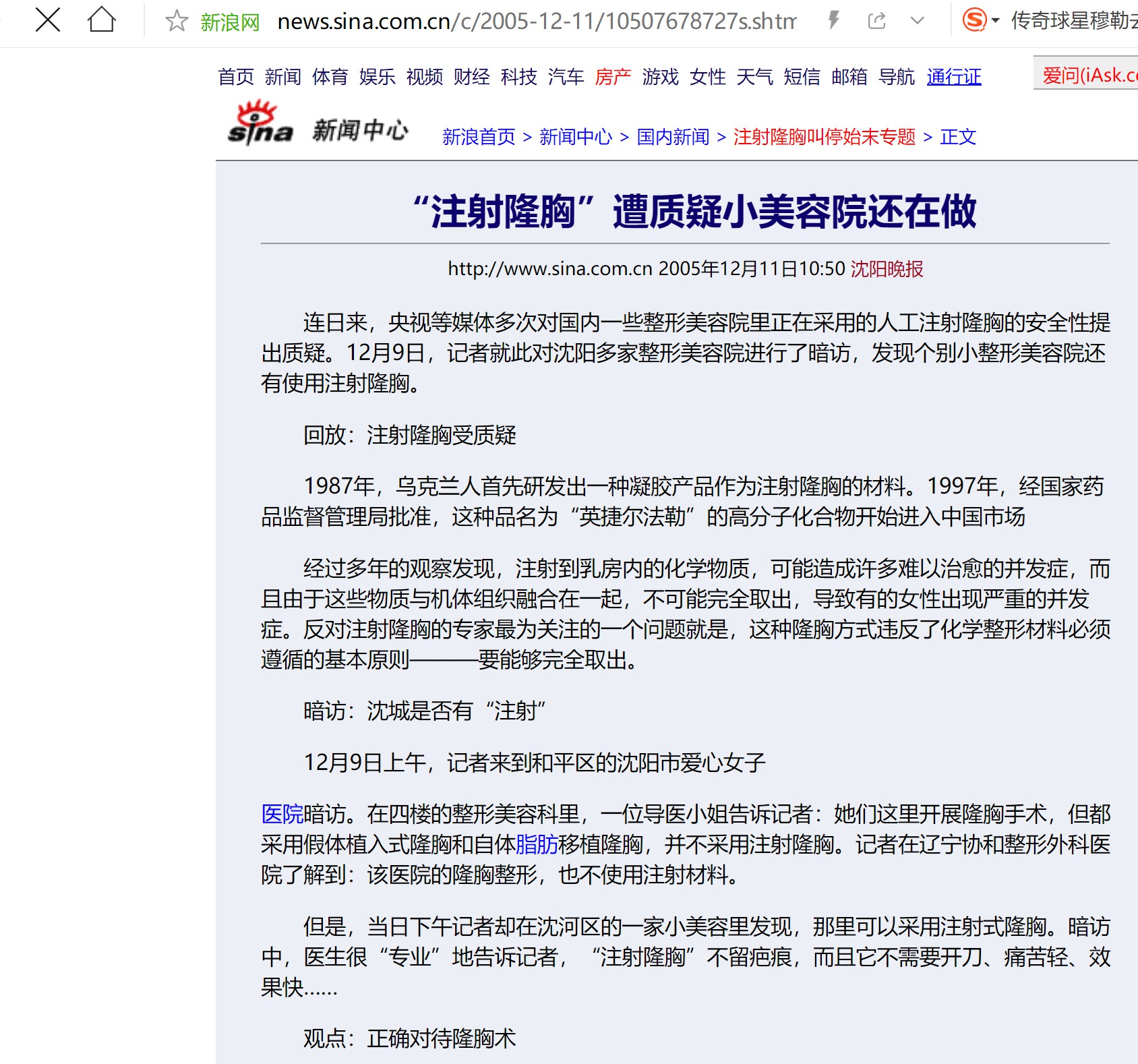Open 邮箱 navigation link
Image resolution: width=1138 pixels, height=1064 pixels.
[x=849, y=77]
